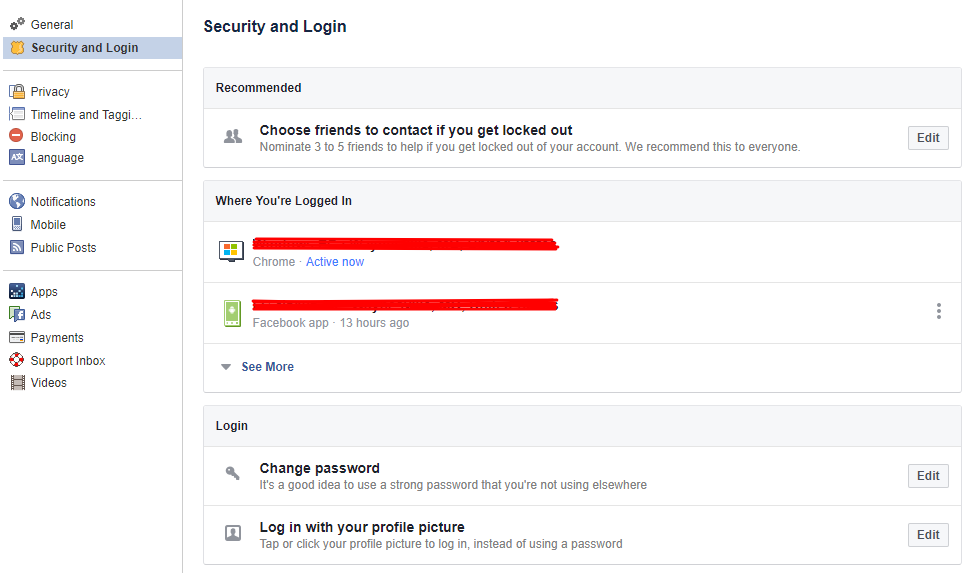Image resolution: width=974 pixels, height=573 pixels.
Task: Click the Payments card icon
Action: pos(17,337)
